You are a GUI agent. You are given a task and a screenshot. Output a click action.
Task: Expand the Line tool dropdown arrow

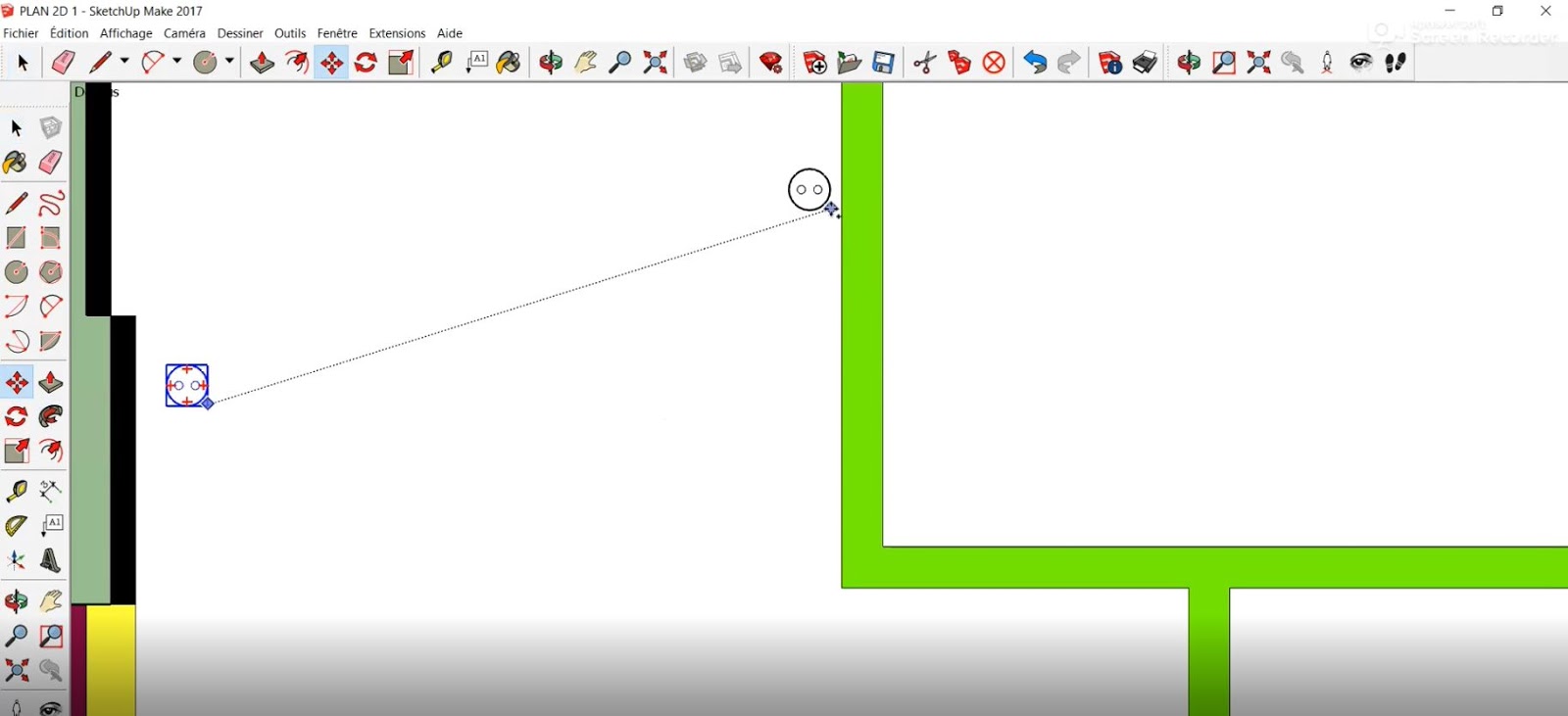pyautogui.click(x=124, y=62)
